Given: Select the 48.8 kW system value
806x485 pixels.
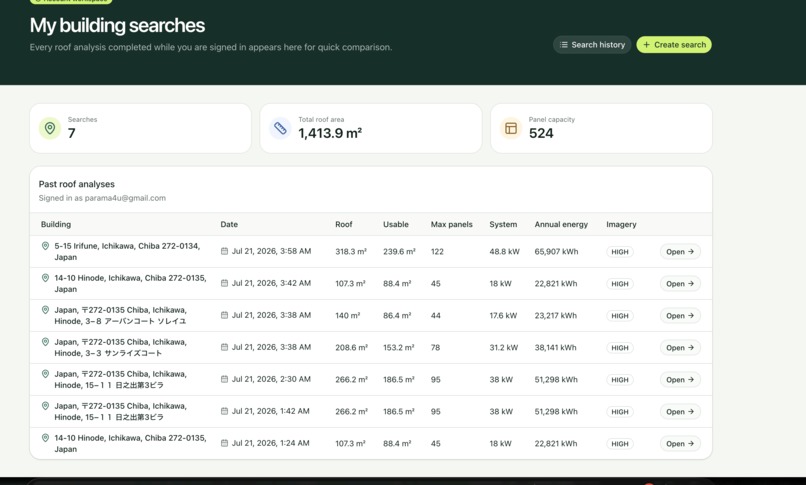Looking at the screenshot, I should pyautogui.click(x=504, y=252).
